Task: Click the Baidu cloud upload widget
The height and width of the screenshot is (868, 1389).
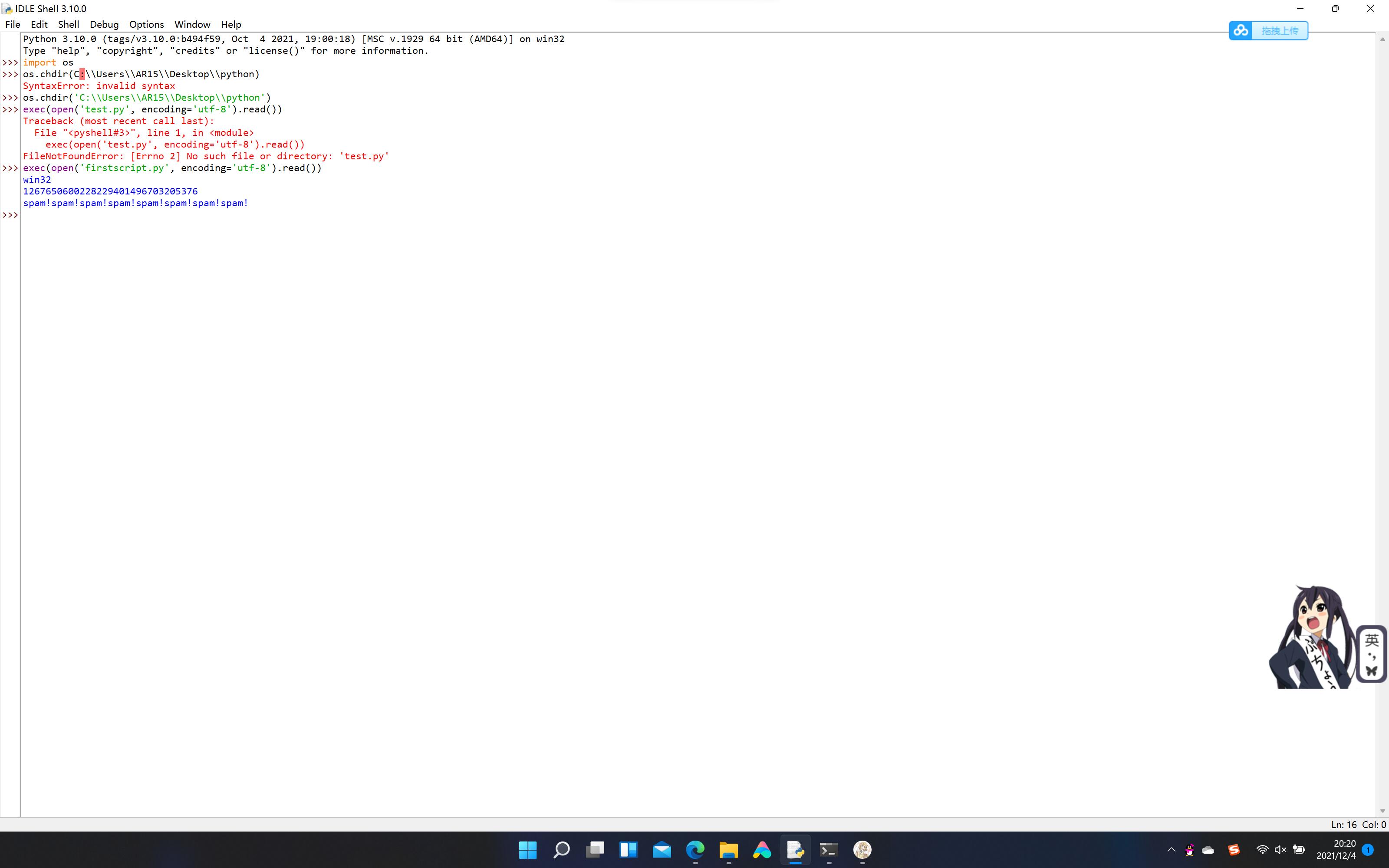Action: coord(1268,30)
